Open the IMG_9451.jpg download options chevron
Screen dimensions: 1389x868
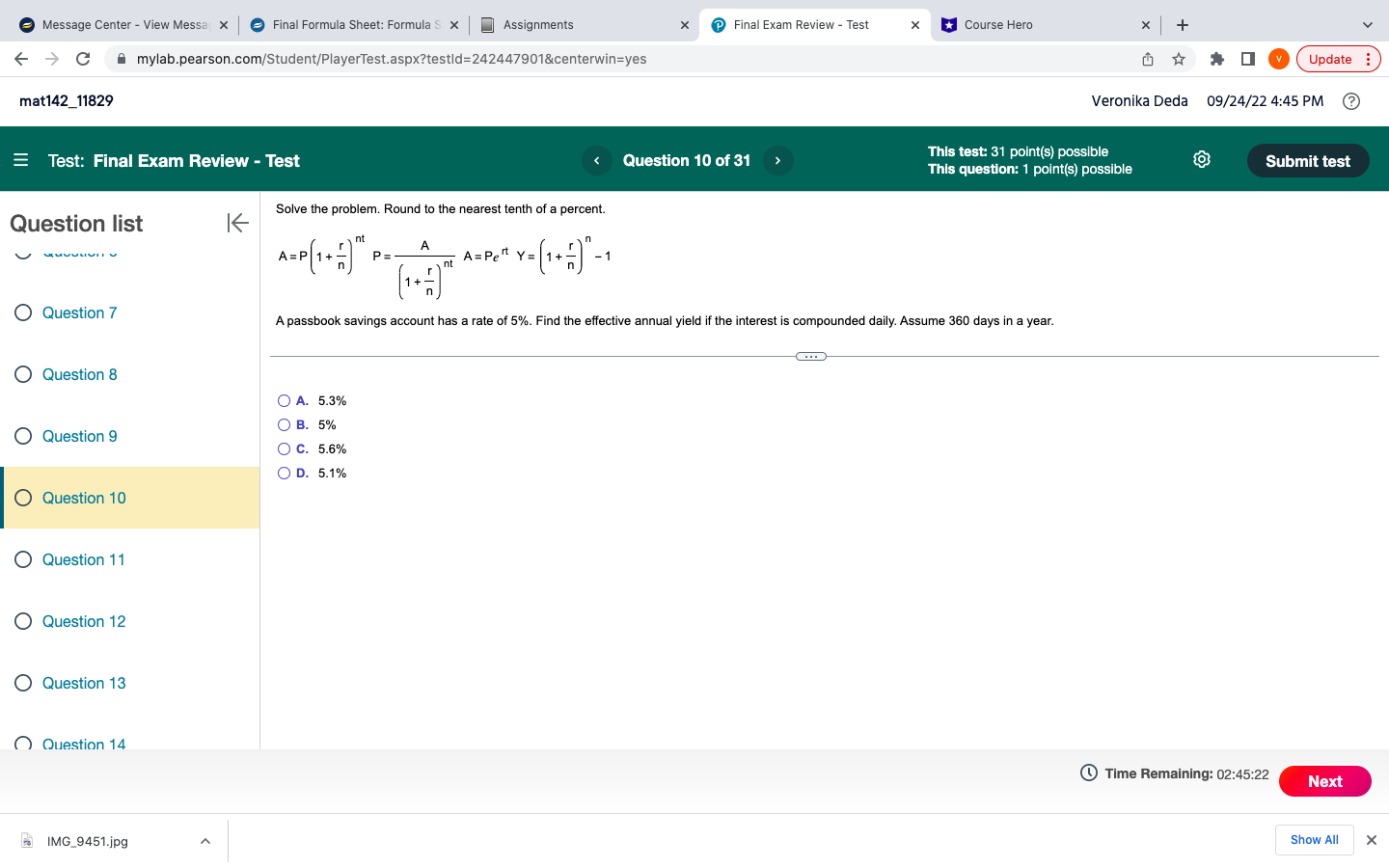click(x=205, y=841)
